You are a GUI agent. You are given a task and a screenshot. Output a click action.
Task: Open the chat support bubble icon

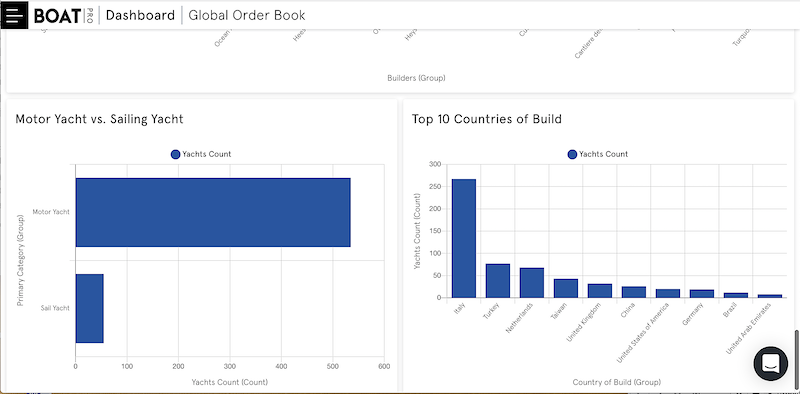[770, 363]
